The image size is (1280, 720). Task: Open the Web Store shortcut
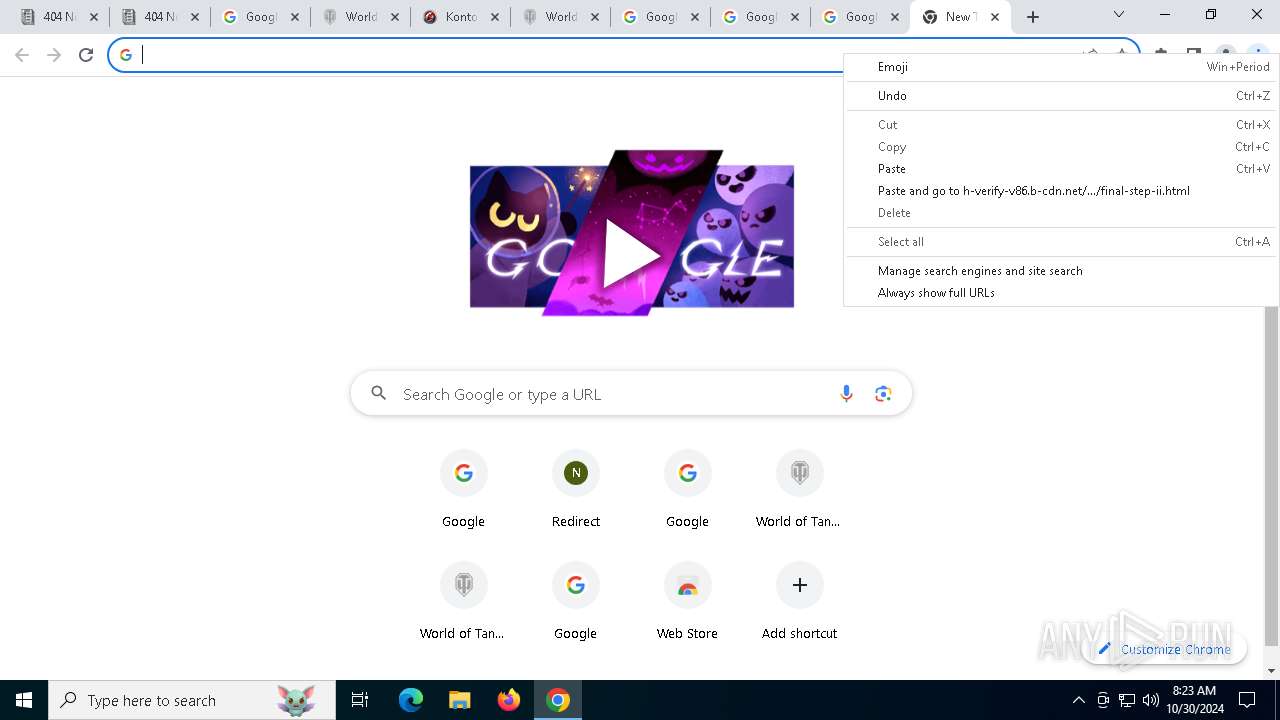coord(687,600)
